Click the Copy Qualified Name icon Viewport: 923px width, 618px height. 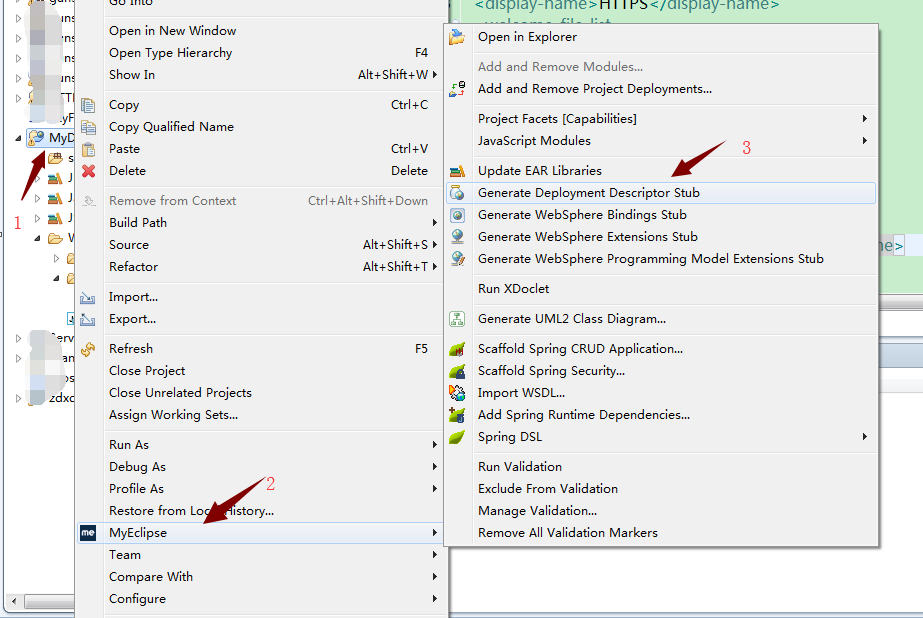point(88,127)
